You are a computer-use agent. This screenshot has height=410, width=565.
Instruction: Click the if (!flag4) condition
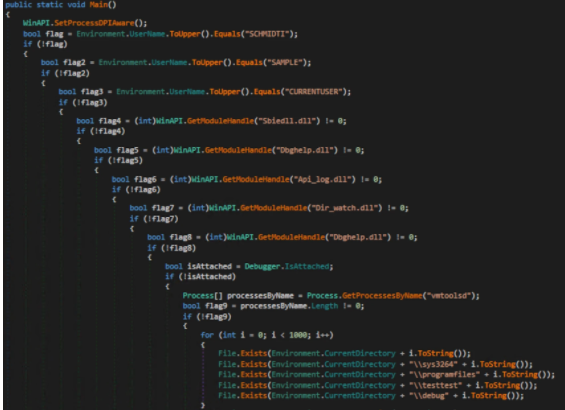pos(101,131)
